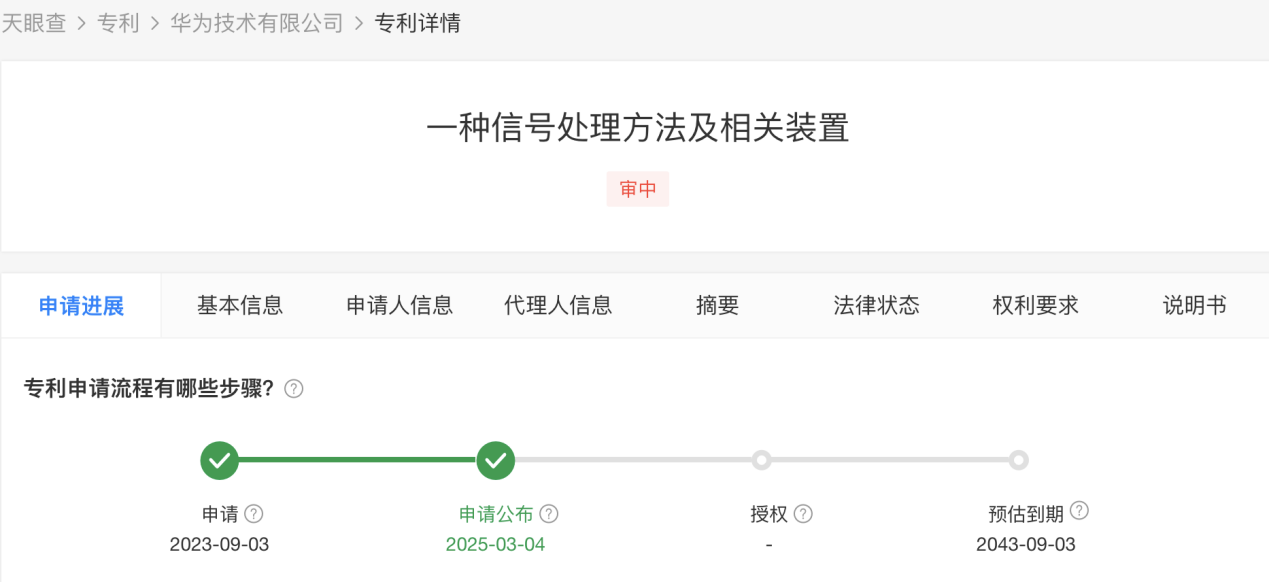This screenshot has width=1269, height=582.
Task: Click question mark icon next to 预估到期
Action: [x=1079, y=511]
